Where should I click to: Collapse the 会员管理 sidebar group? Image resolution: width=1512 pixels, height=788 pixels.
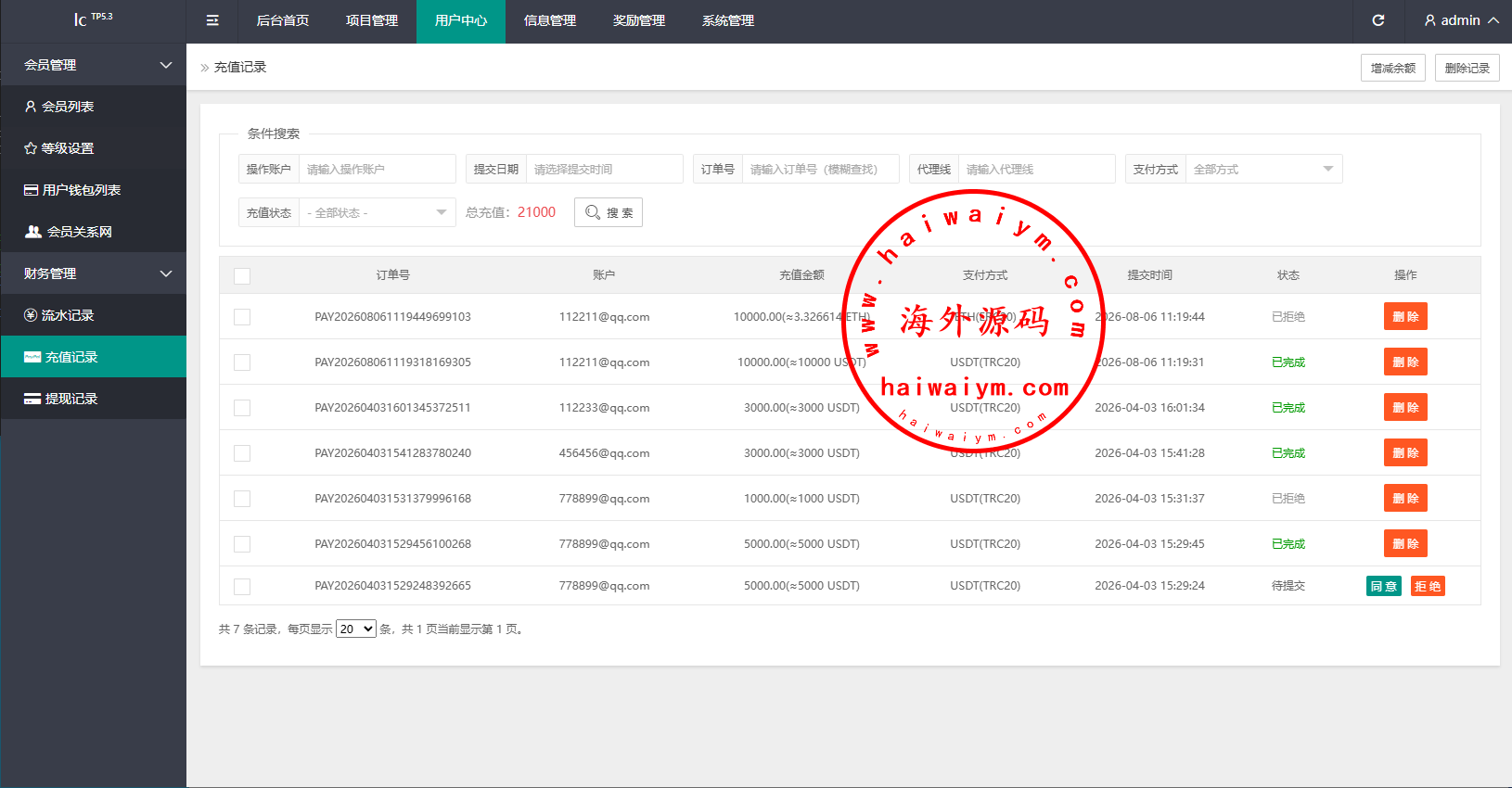93,65
